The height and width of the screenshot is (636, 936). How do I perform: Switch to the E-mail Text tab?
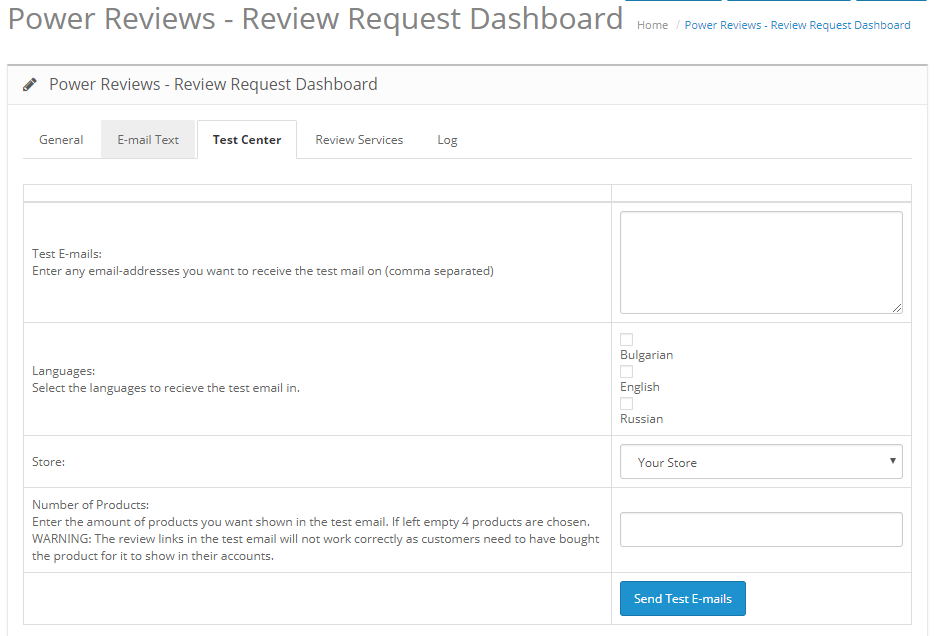(x=148, y=140)
